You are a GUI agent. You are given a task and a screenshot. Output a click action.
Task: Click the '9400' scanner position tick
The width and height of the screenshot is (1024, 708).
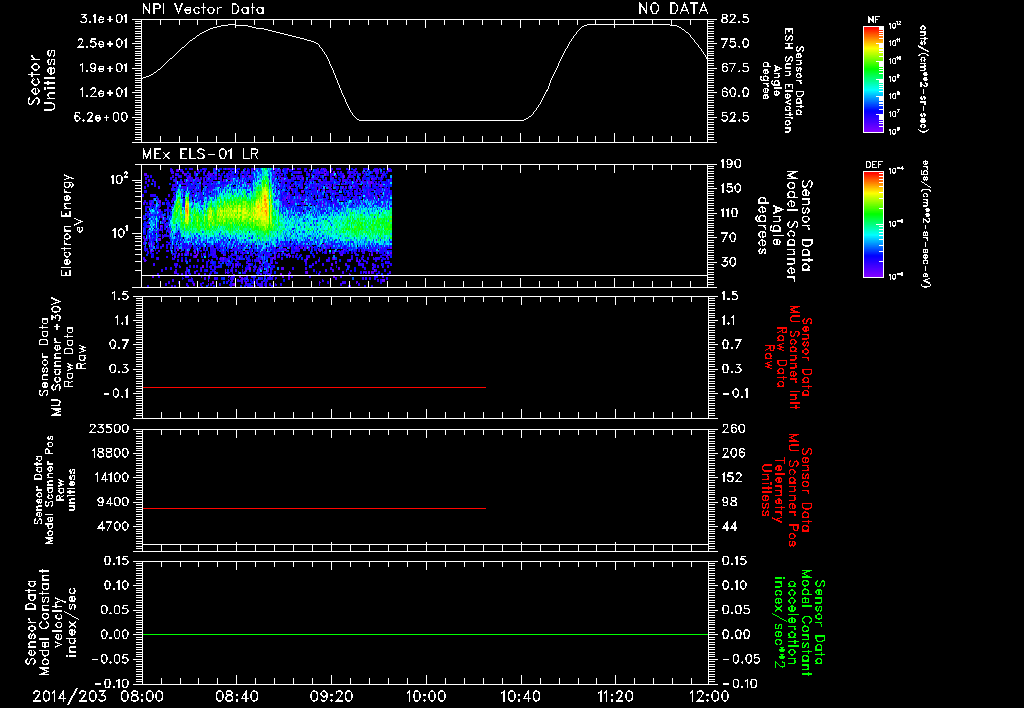point(113,502)
